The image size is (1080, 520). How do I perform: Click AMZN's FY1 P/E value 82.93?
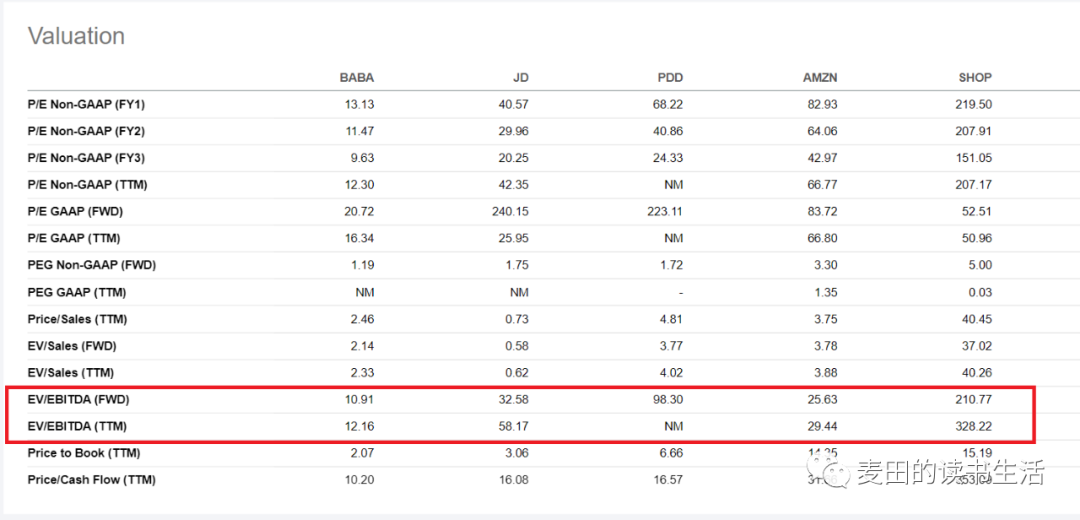coord(823,105)
